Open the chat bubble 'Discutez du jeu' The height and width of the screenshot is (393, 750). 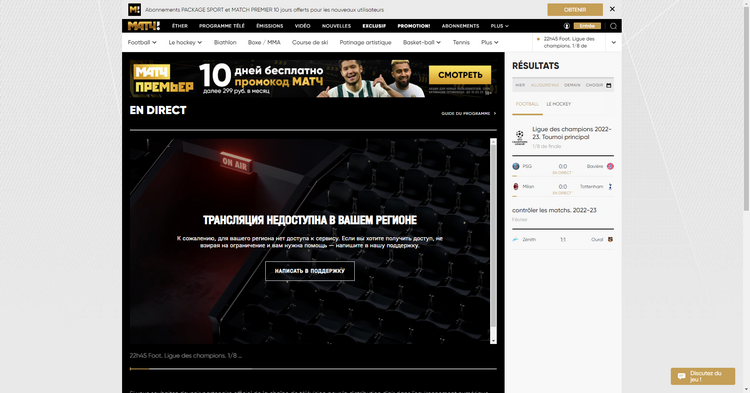tap(703, 376)
